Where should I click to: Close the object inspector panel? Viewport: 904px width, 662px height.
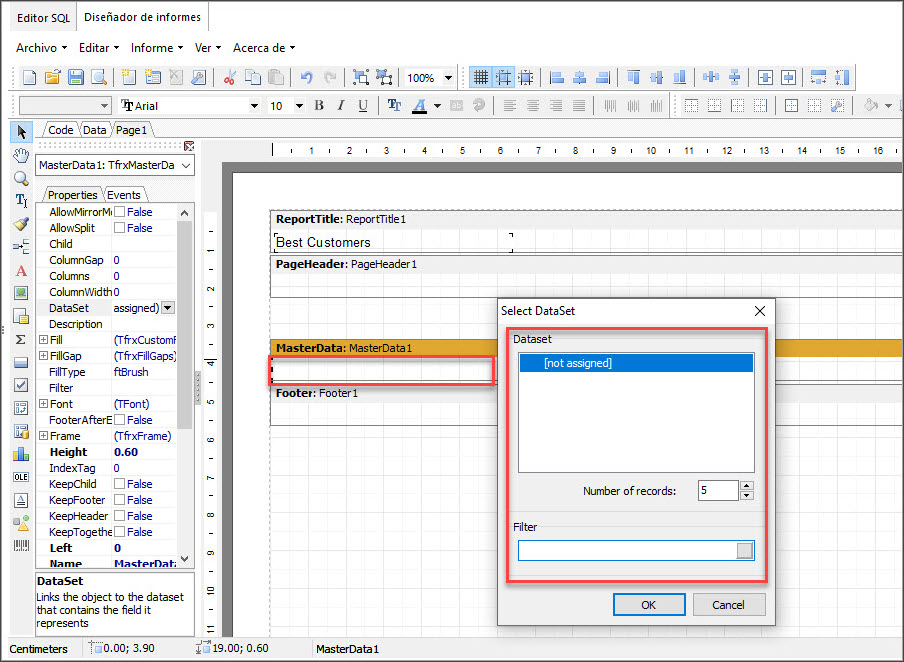tap(189, 146)
